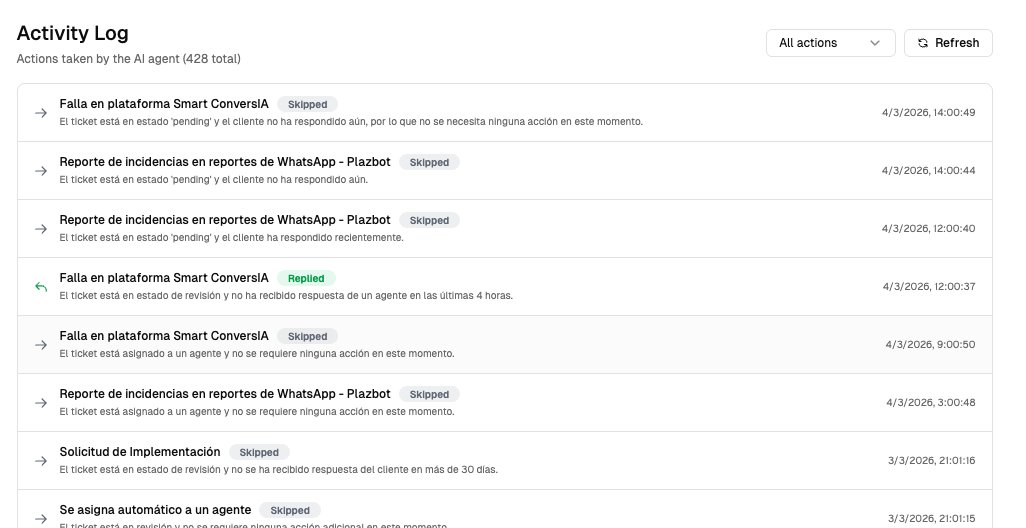1026x528 pixels.
Task: Click description 'el cliente ha respondido recientemente'
Action: (232, 238)
